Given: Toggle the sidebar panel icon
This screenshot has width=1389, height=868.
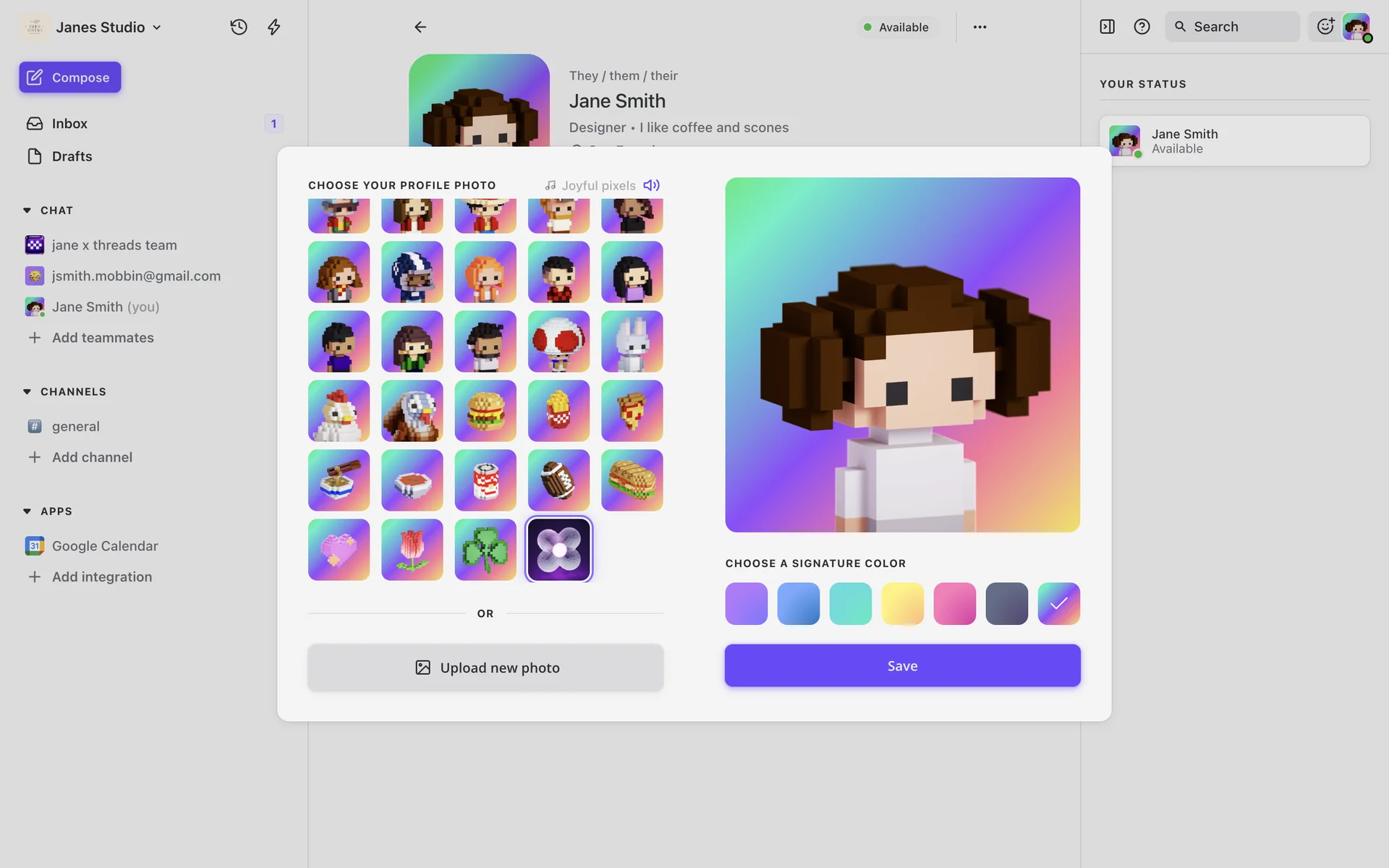Looking at the screenshot, I should [1107, 27].
